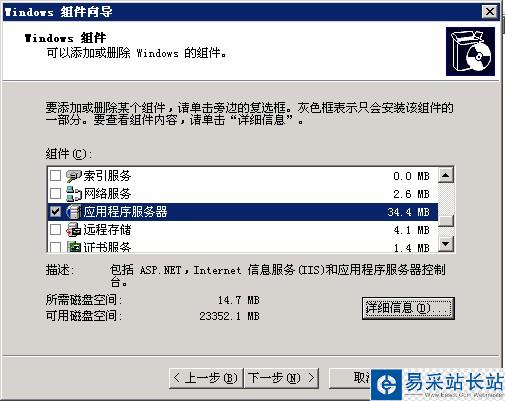This screenshot has height=401, width=505.
Task: Click the 14.7 MB required space value
Action: coord(238,300)
